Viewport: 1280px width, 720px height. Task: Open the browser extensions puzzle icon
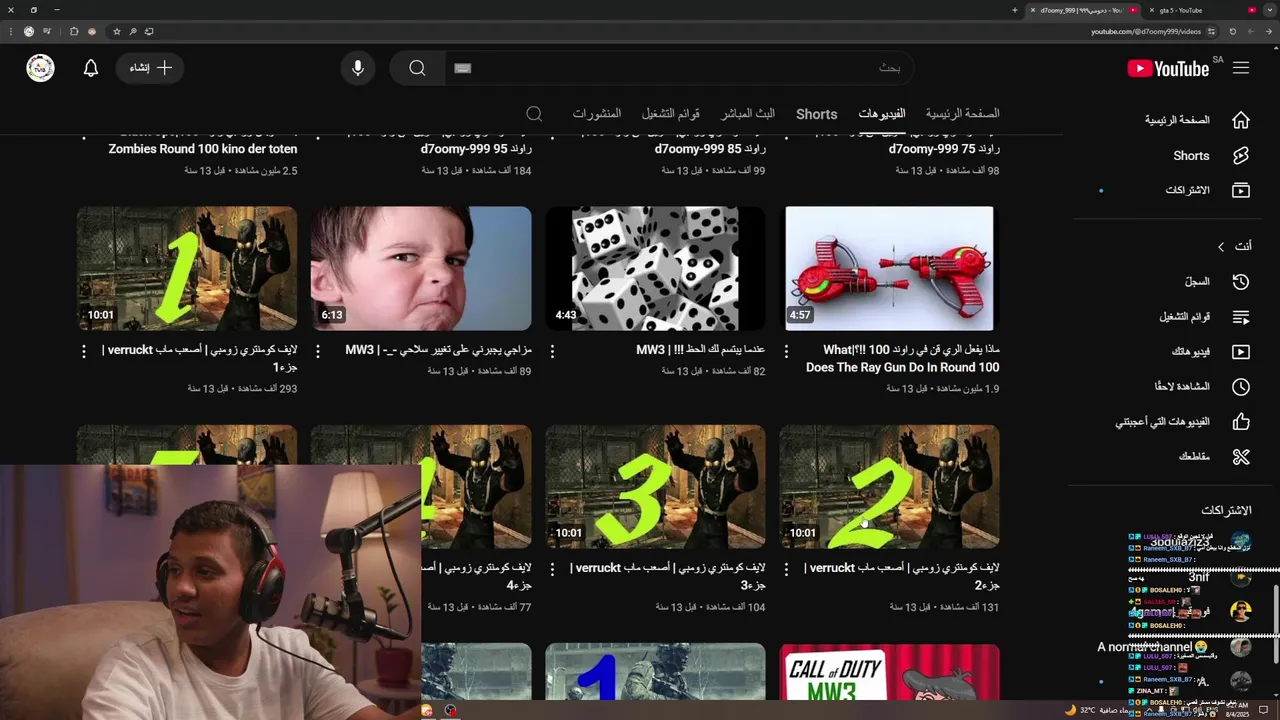(74, 31)
